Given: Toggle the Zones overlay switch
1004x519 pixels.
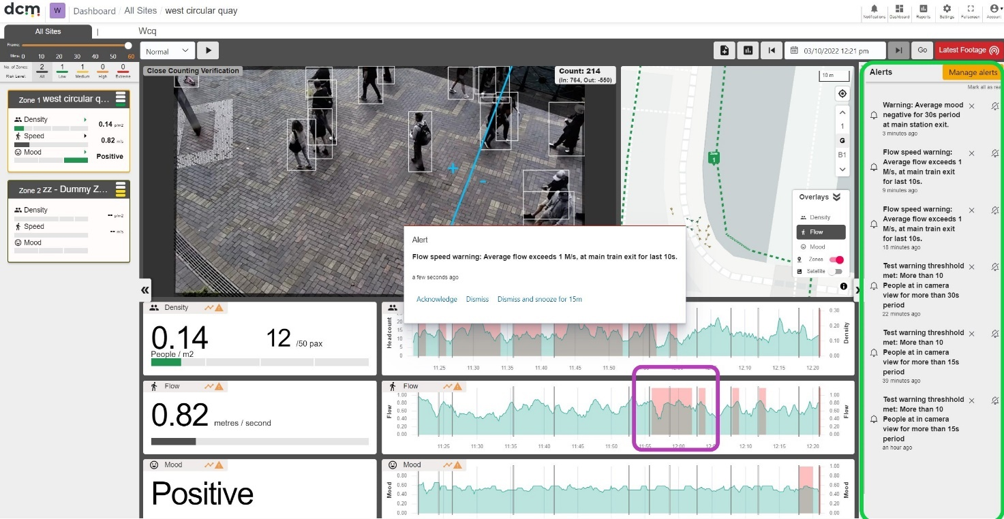Looking at the screenshot, I should coord(836,260).
